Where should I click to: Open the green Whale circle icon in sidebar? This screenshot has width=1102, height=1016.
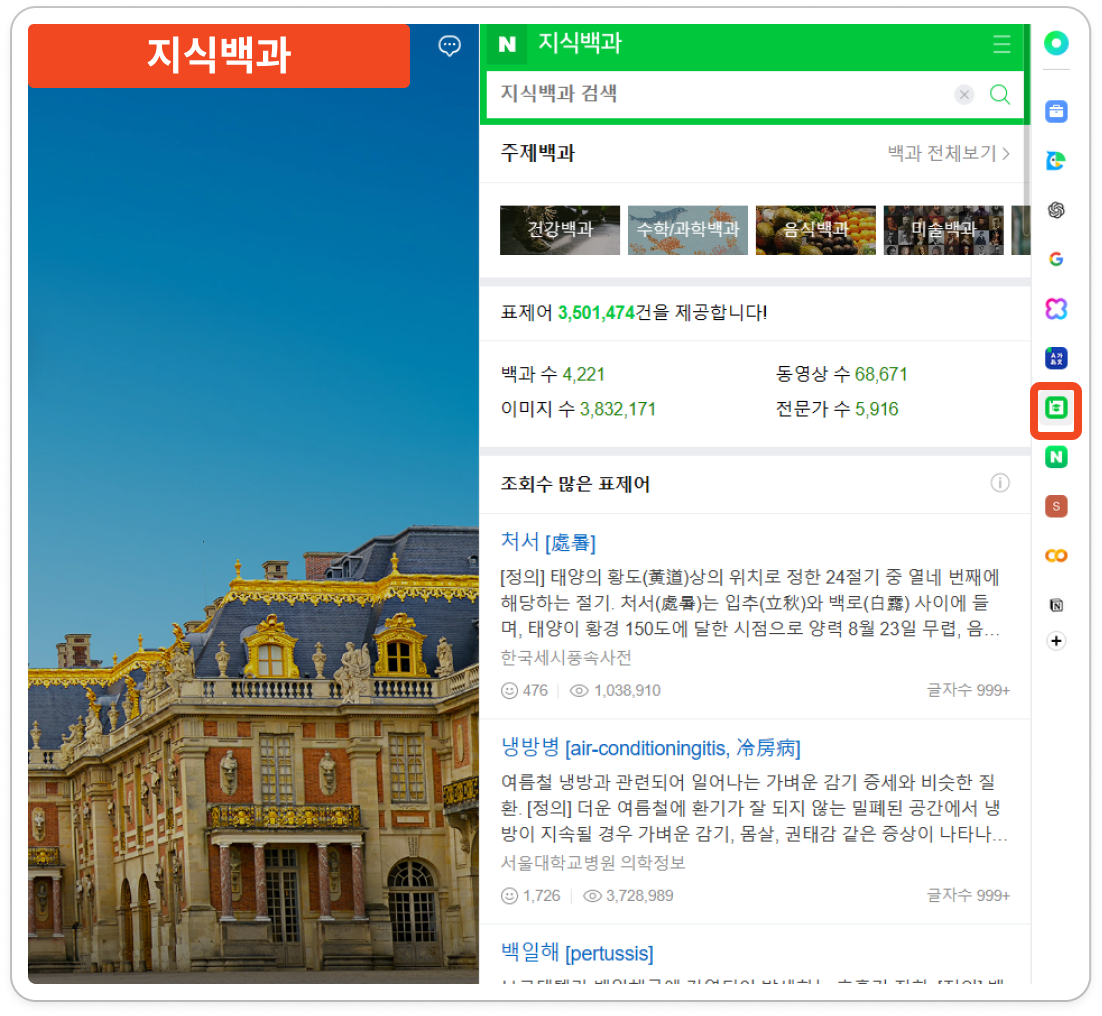tap(1056, 44)
